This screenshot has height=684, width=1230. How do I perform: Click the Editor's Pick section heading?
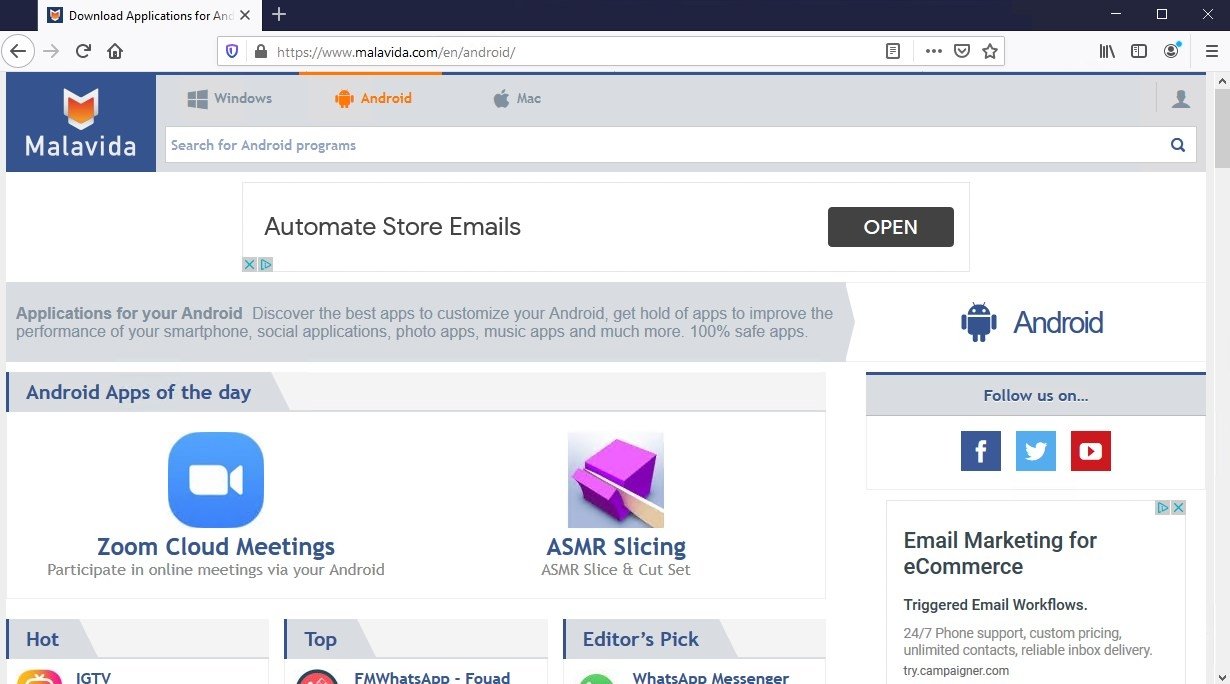coord(641,639)
